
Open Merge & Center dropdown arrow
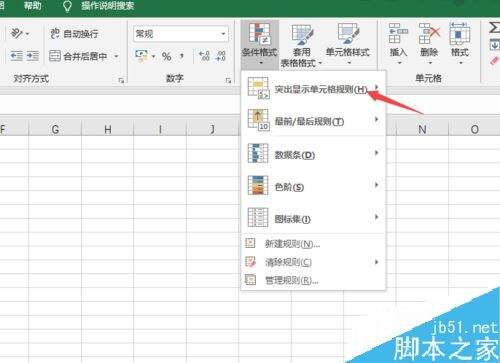pos(116,56)
